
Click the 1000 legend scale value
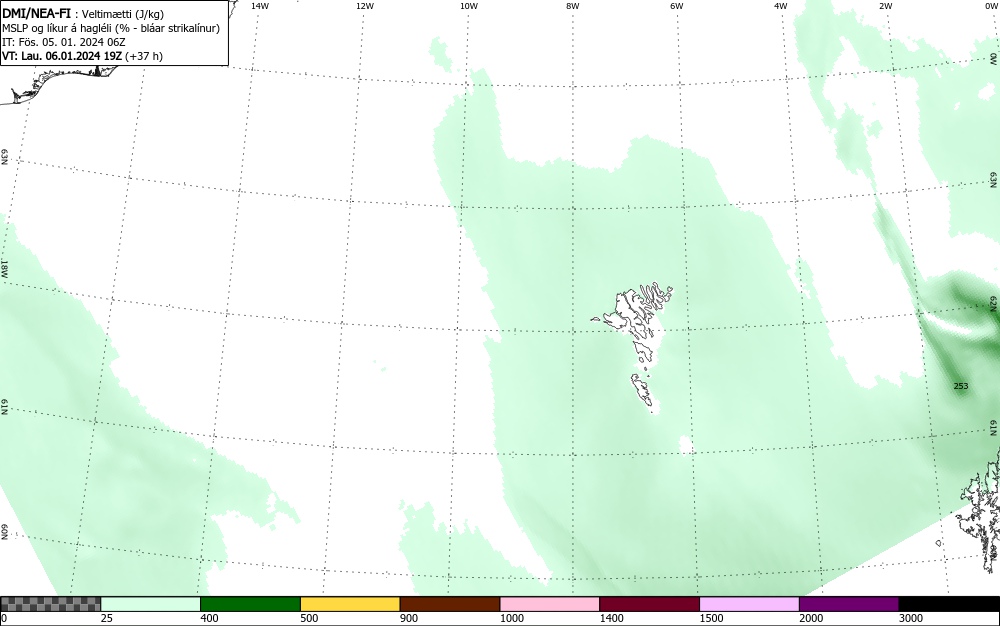click(x=512, y=618)
